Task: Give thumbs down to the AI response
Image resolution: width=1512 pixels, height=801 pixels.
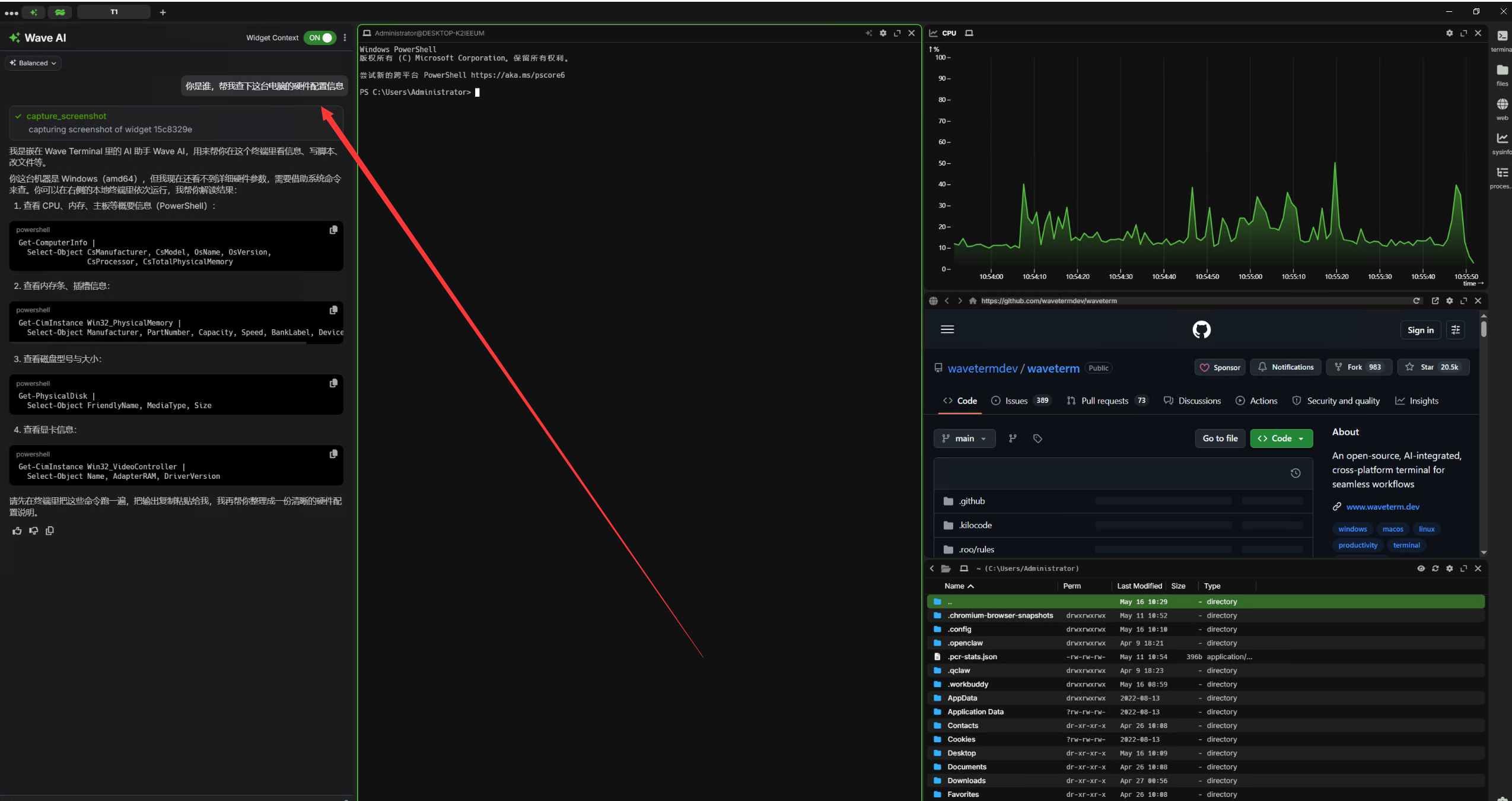Action: point(34,530)
